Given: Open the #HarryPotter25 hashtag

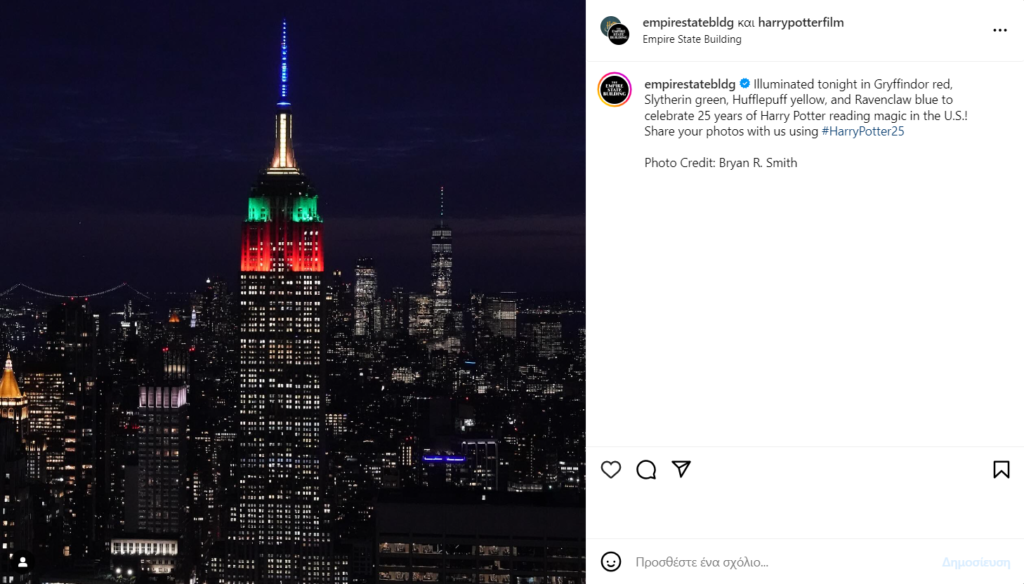Looking at the screenshot, I should (863, 131).
